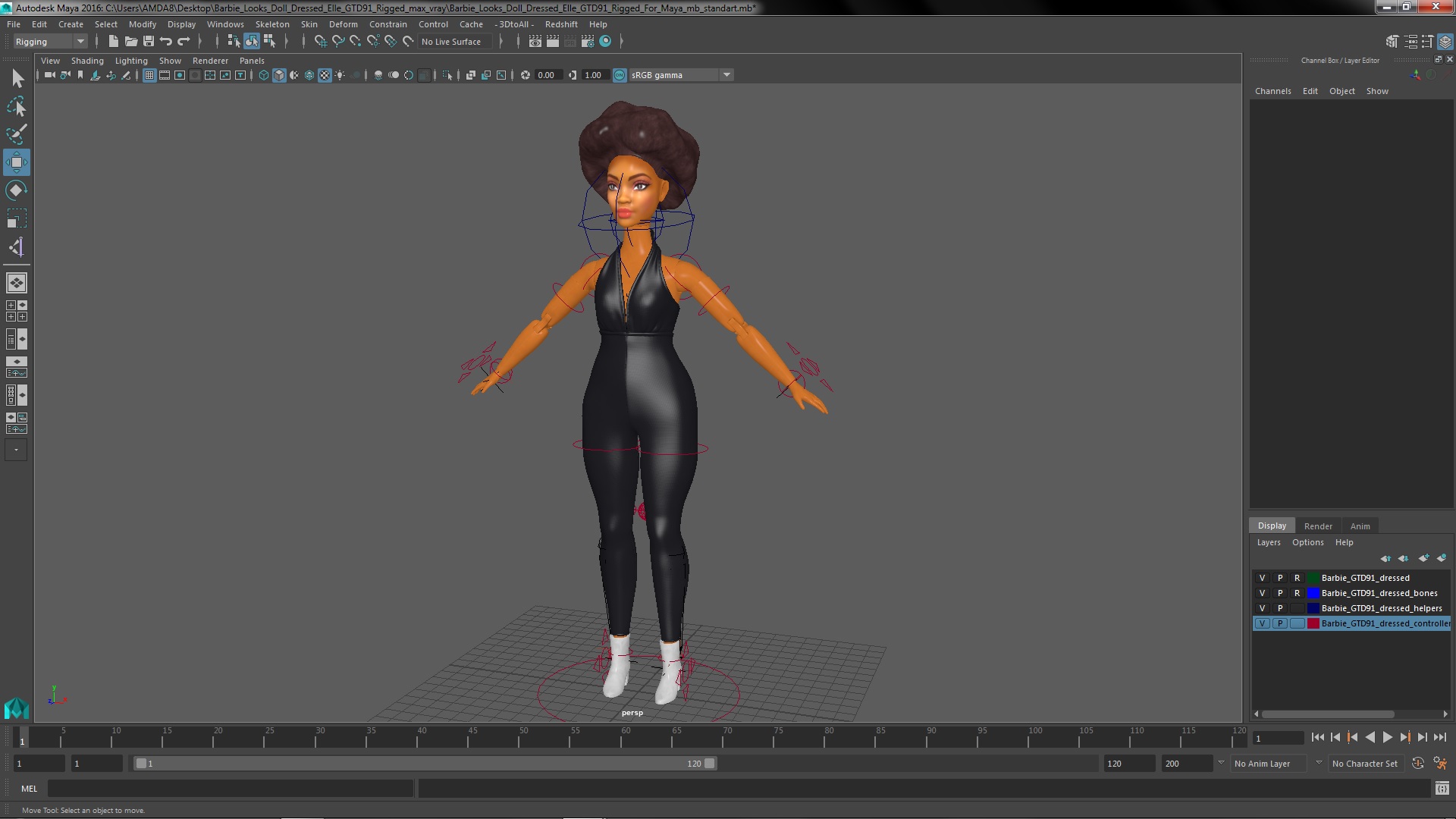Image resolution: width=1456 pixels, height=819 pixels.
Task: Open the viewport Panels menu
Action: click(x=252, y=61)
